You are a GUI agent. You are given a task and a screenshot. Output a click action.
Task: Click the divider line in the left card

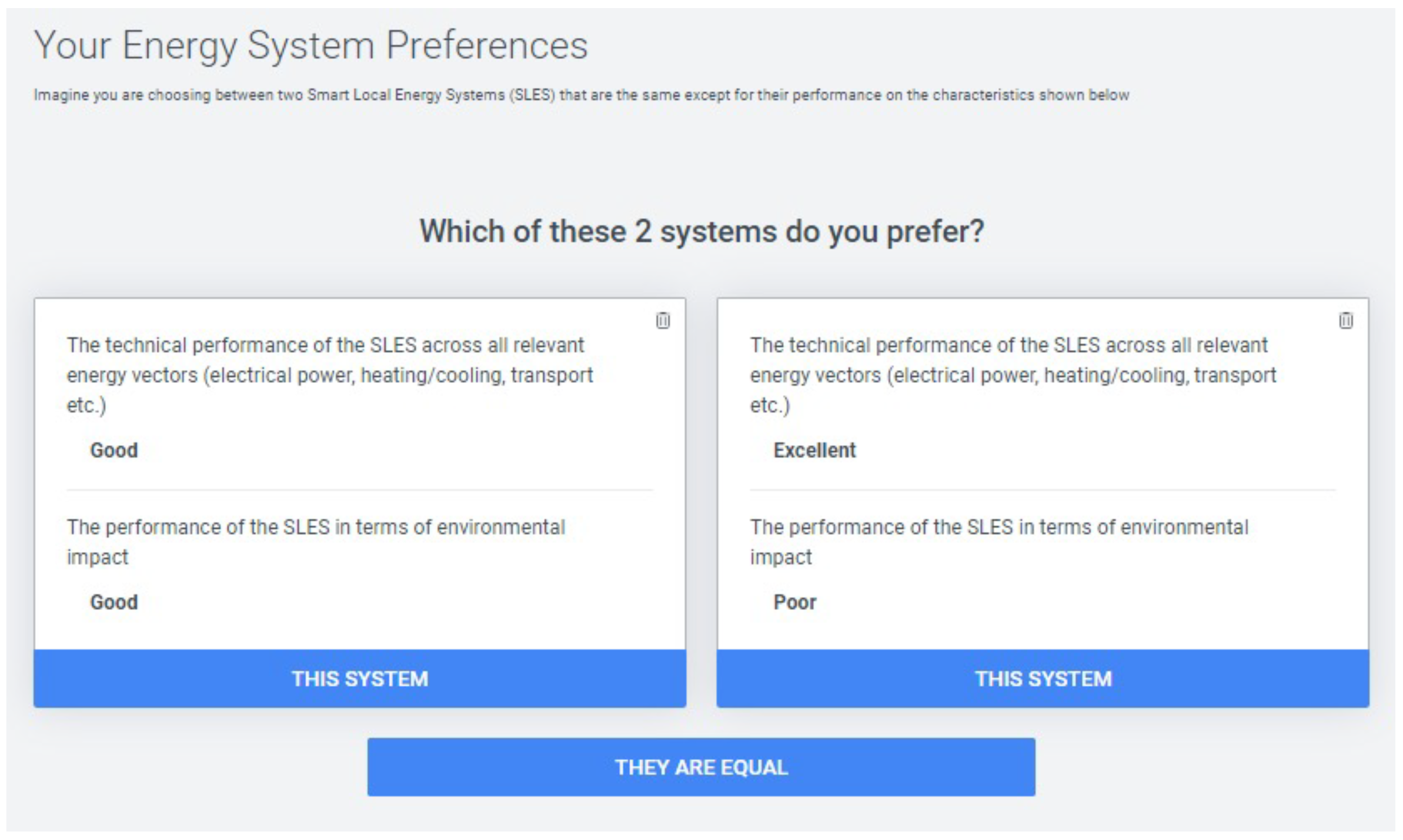click(x=360, y=490)
